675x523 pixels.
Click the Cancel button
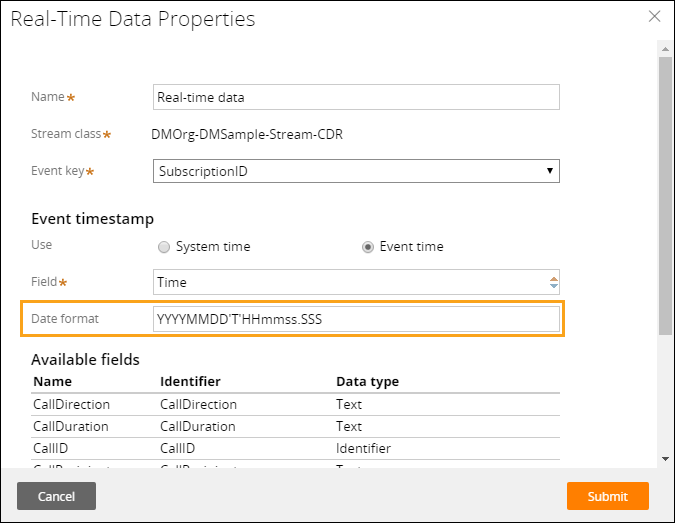(56, 496)
